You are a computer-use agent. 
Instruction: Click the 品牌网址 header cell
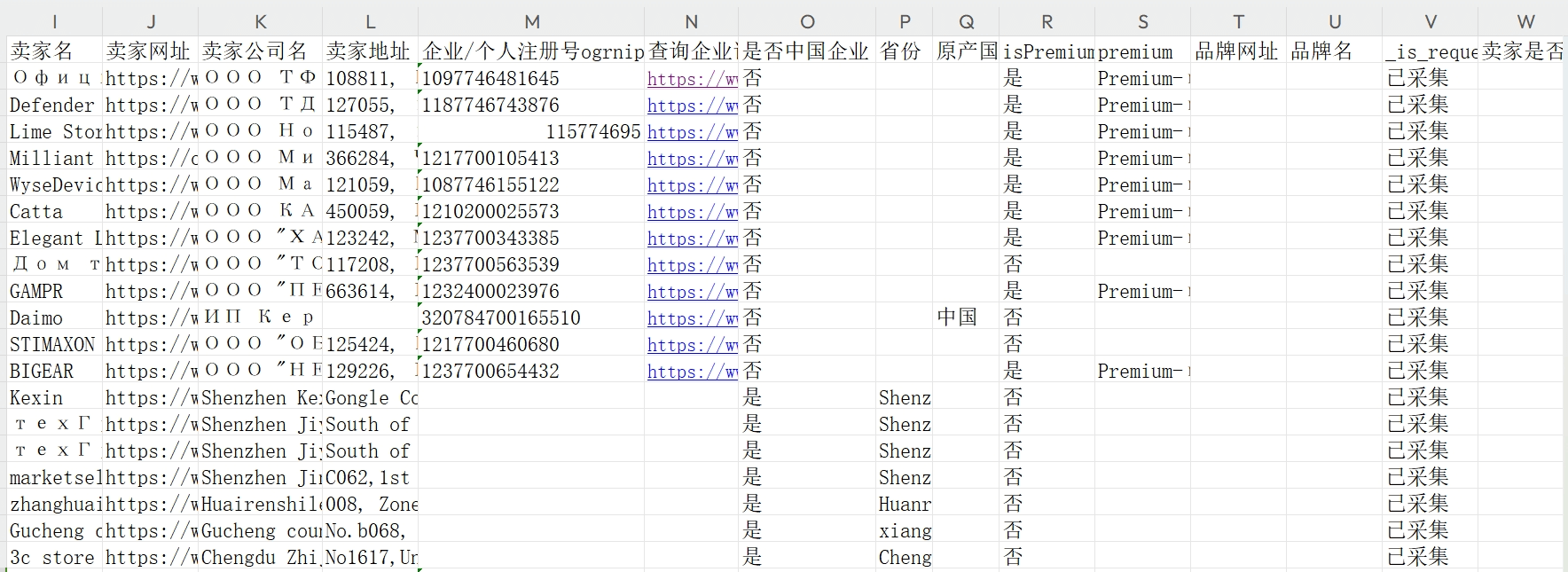(x=1238, y=51)
